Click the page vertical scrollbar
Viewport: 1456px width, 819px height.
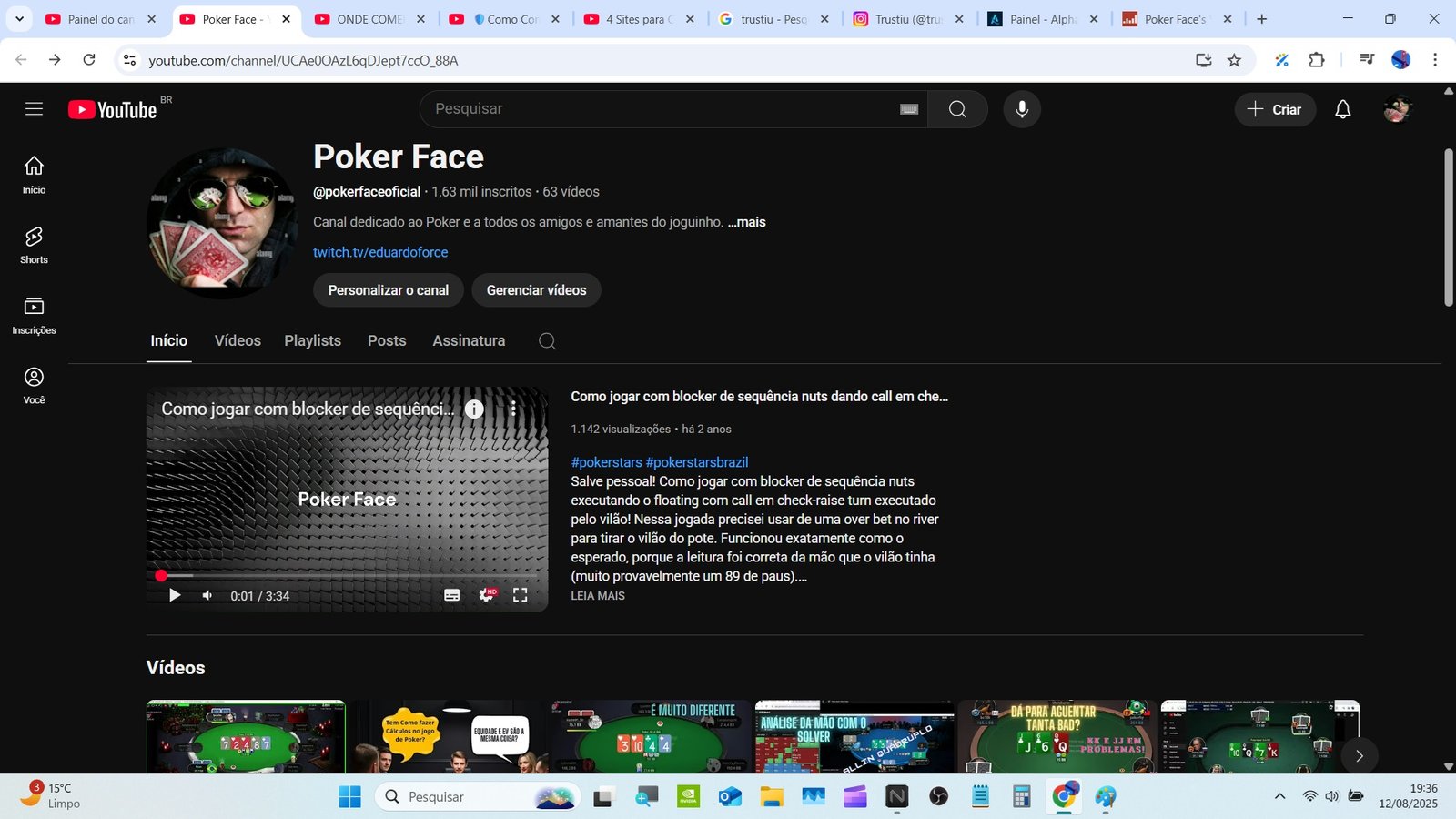(1449, 227)
